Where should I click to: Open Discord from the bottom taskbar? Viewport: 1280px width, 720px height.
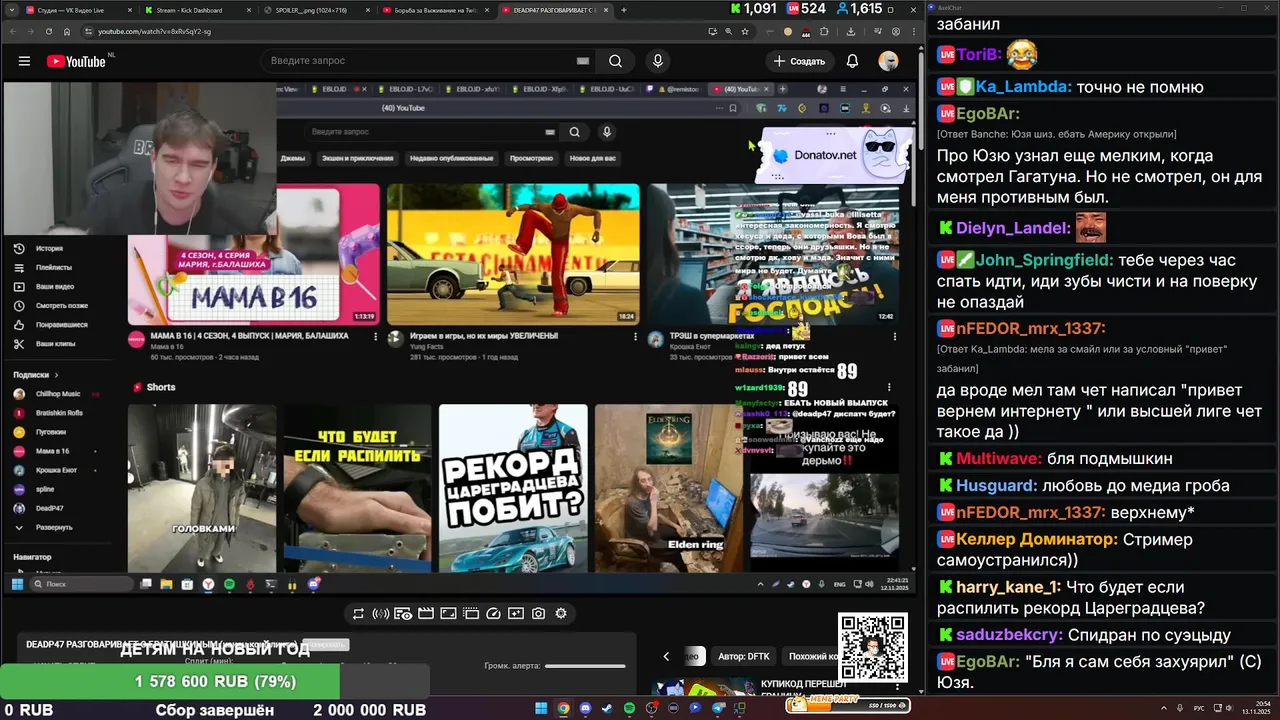585,708
